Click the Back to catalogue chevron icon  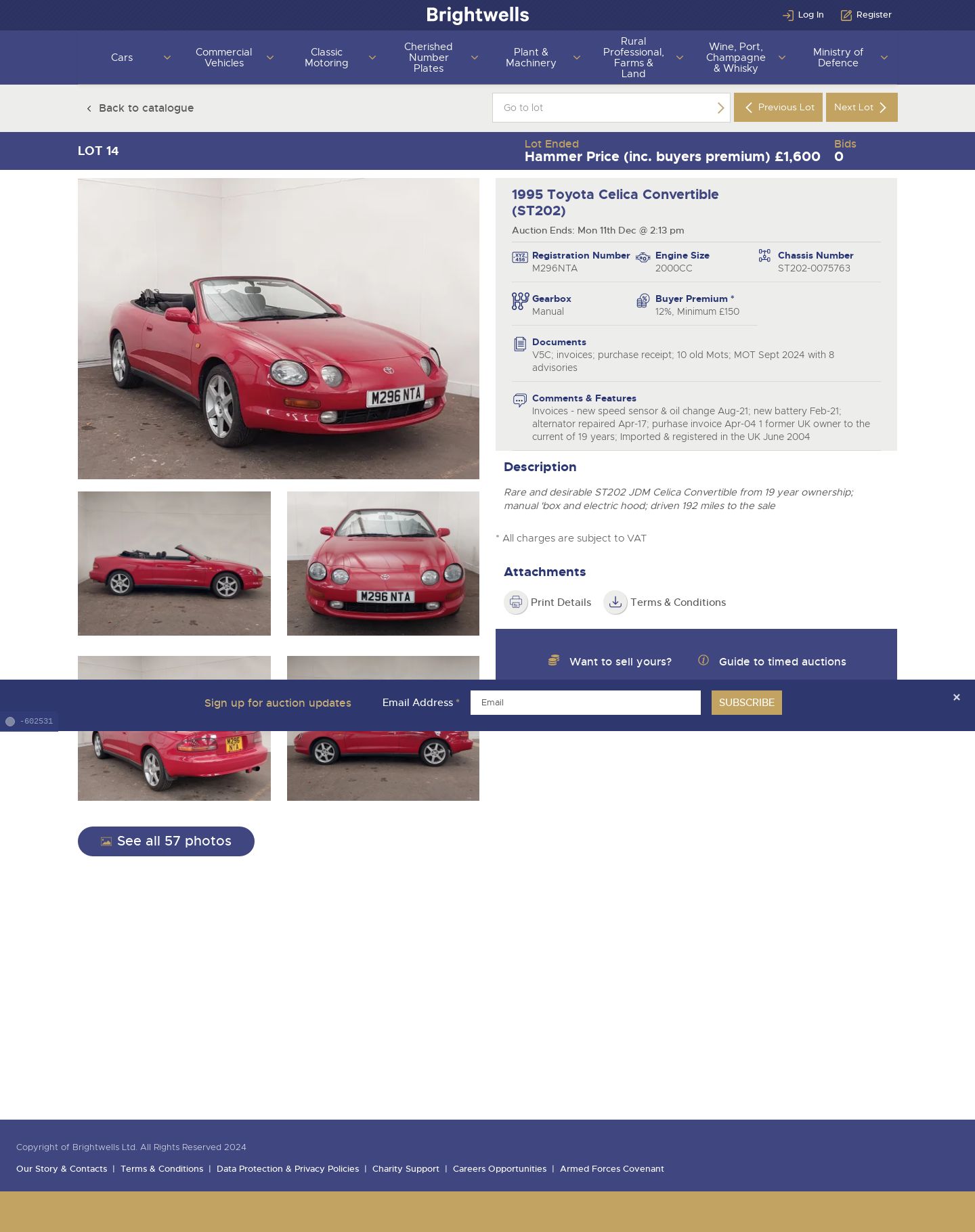[x=89, y=108]
